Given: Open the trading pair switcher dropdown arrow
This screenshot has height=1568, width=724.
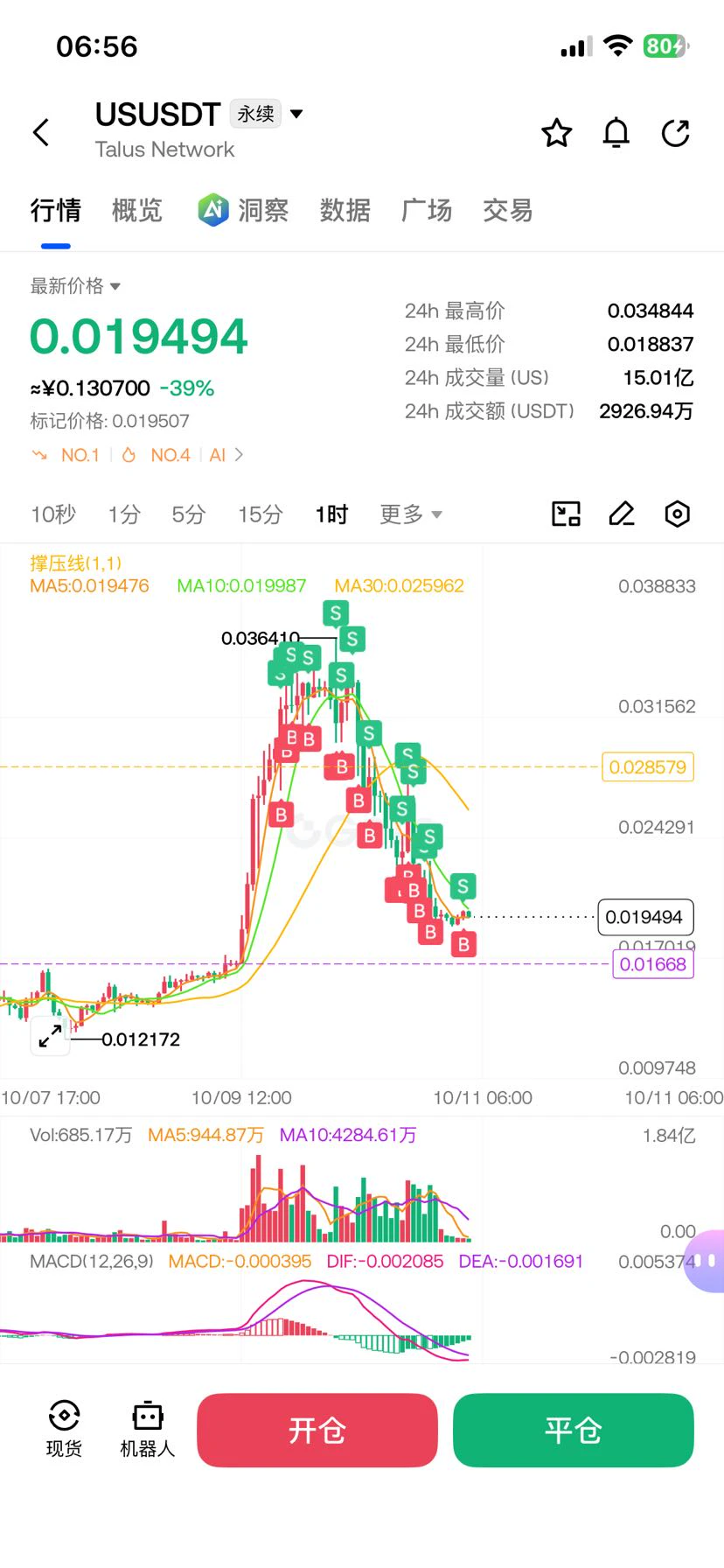Looking at the screenshot, I should (x=296, y=114).
